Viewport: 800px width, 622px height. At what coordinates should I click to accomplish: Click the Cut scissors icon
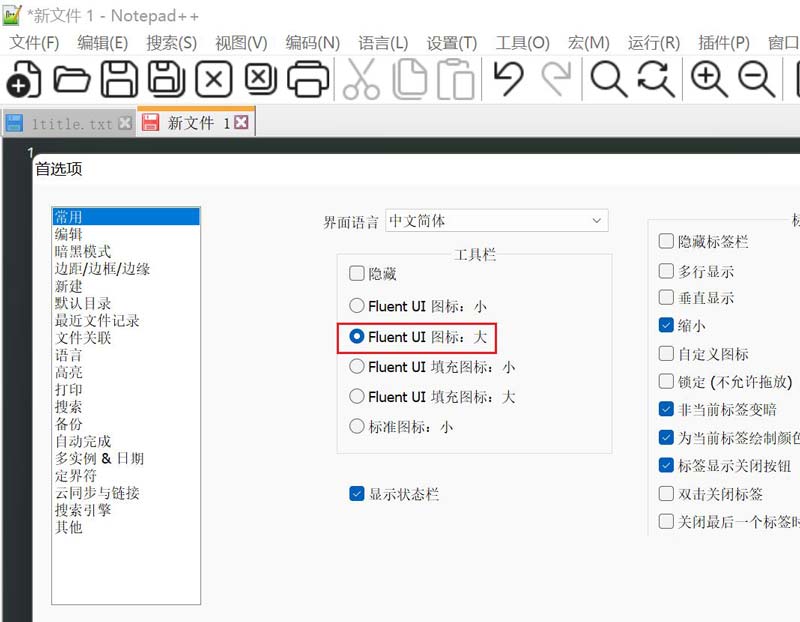(361, 79)
